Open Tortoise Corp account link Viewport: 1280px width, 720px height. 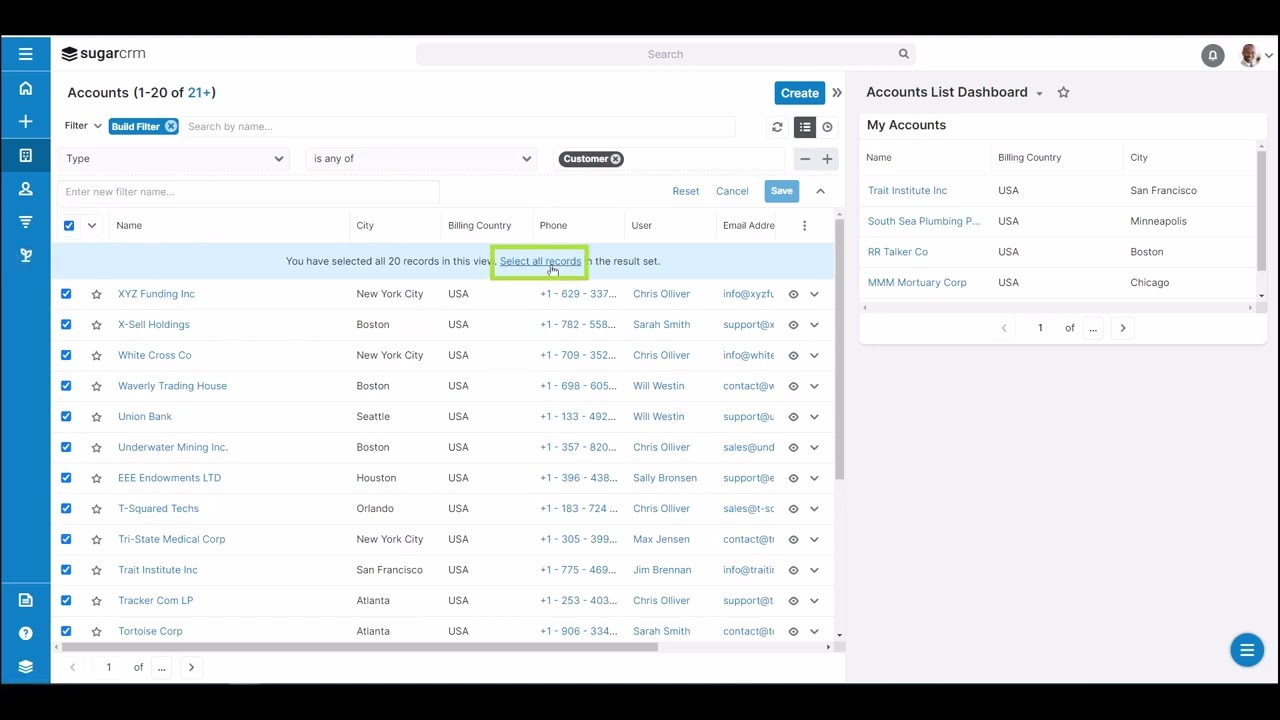coord(150,631)
